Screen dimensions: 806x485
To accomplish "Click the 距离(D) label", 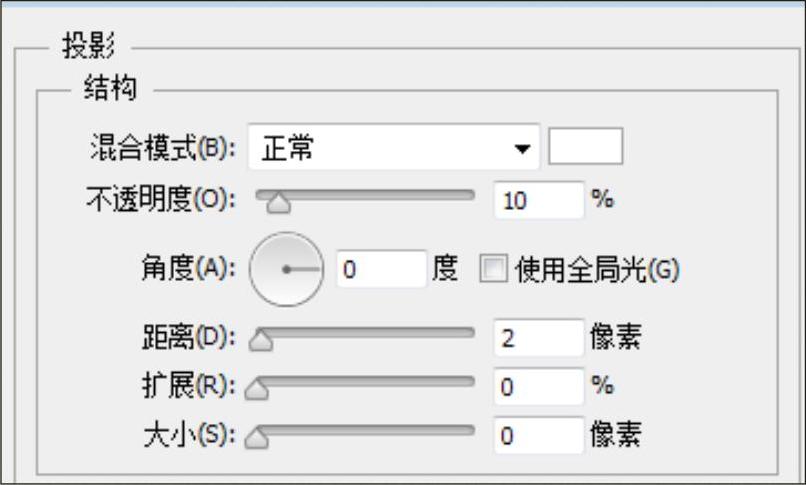I will (188, 338).
